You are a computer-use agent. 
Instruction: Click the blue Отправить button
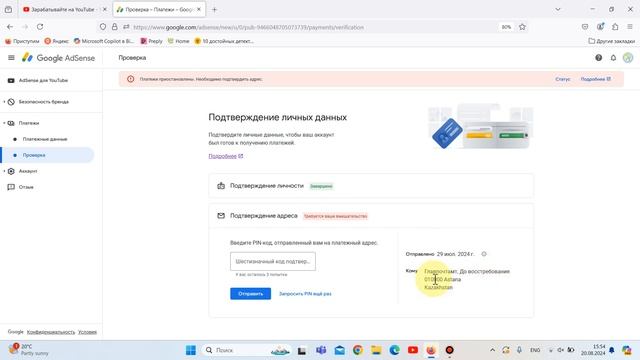click(250, 293)
